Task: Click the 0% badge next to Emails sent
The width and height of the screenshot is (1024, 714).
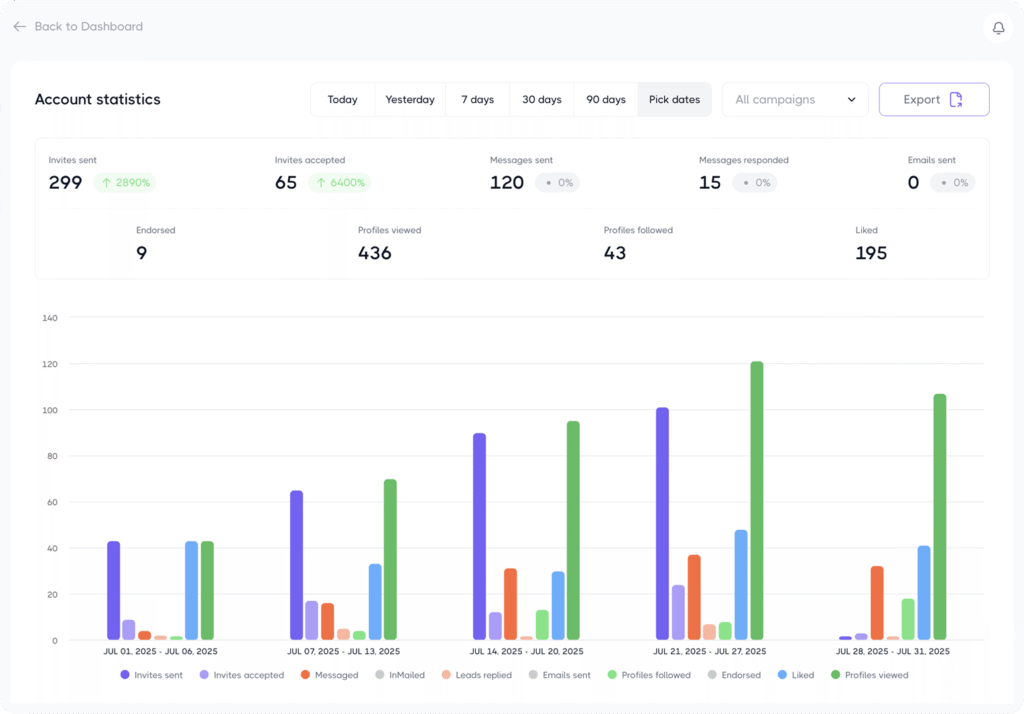Action: pos(952,183)
